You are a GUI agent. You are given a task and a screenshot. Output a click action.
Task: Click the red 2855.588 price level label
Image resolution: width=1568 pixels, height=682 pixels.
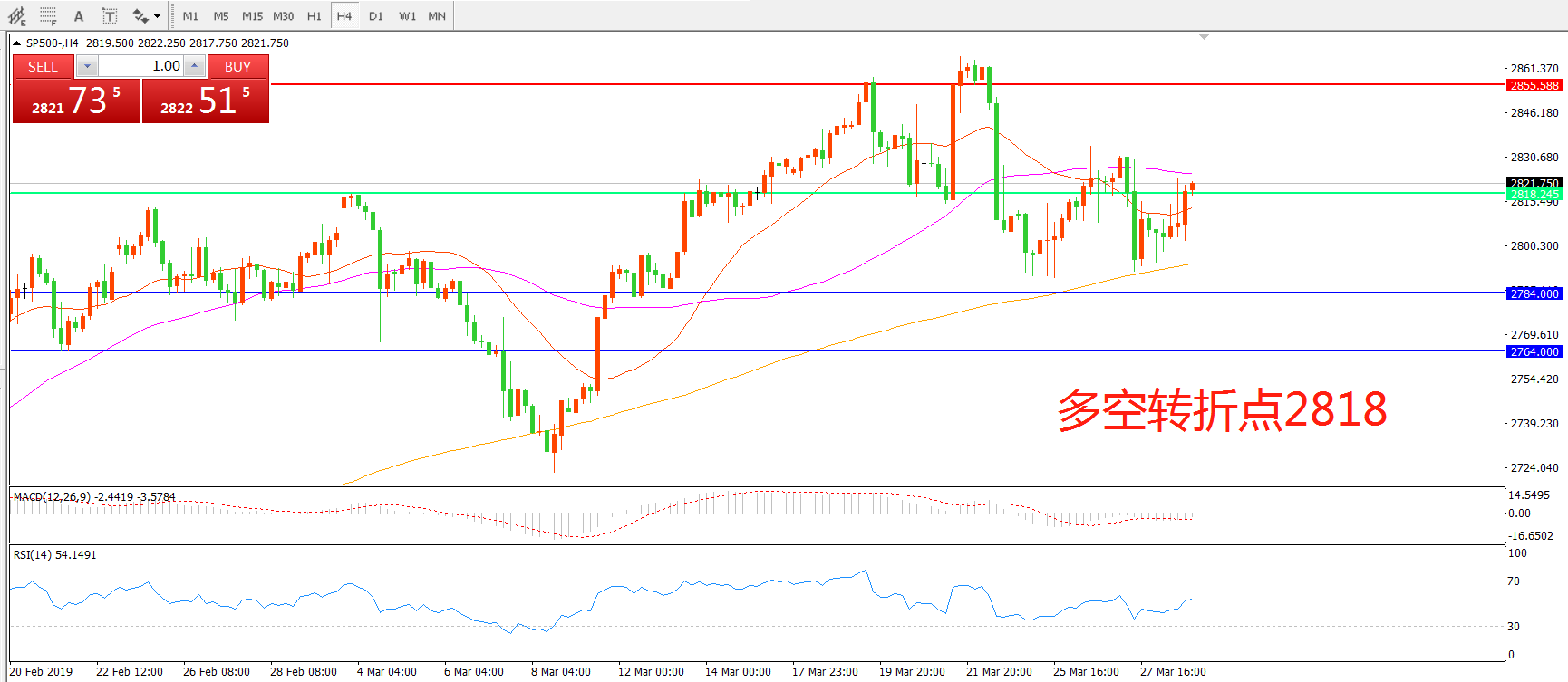click(x=1534, y=85)
